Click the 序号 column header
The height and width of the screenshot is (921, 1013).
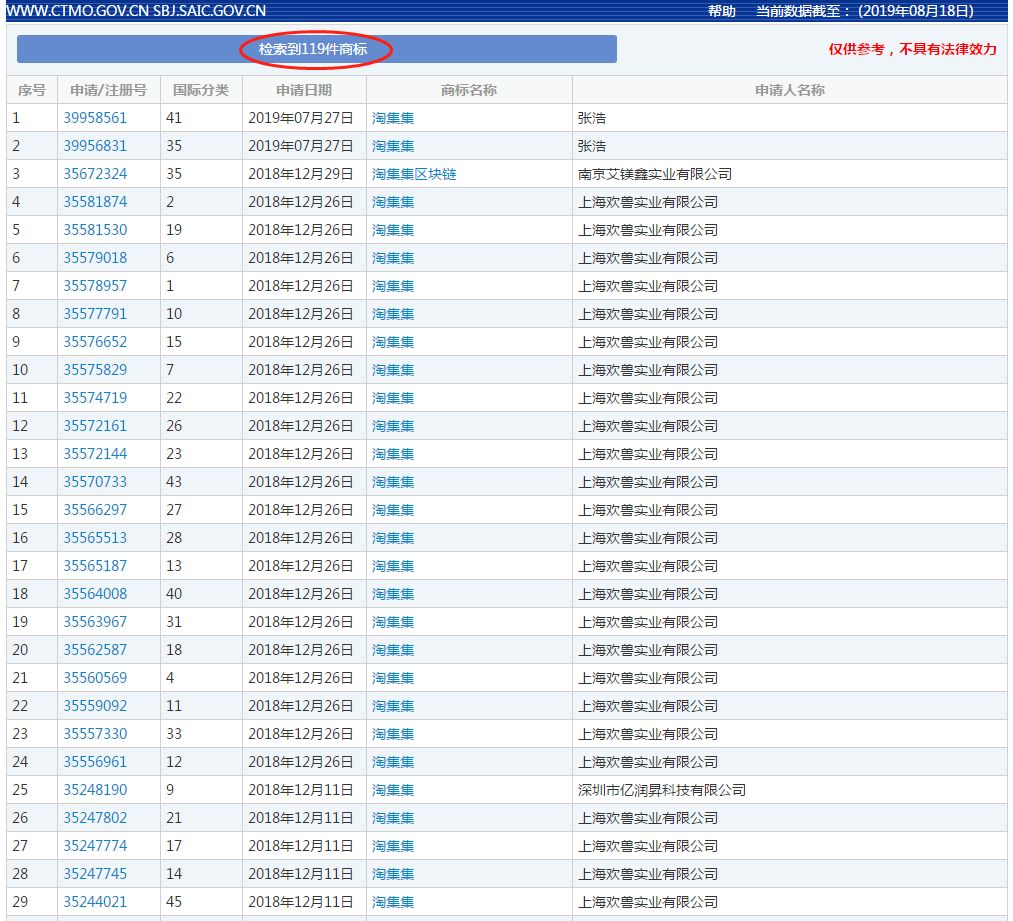tap(32, 90)
